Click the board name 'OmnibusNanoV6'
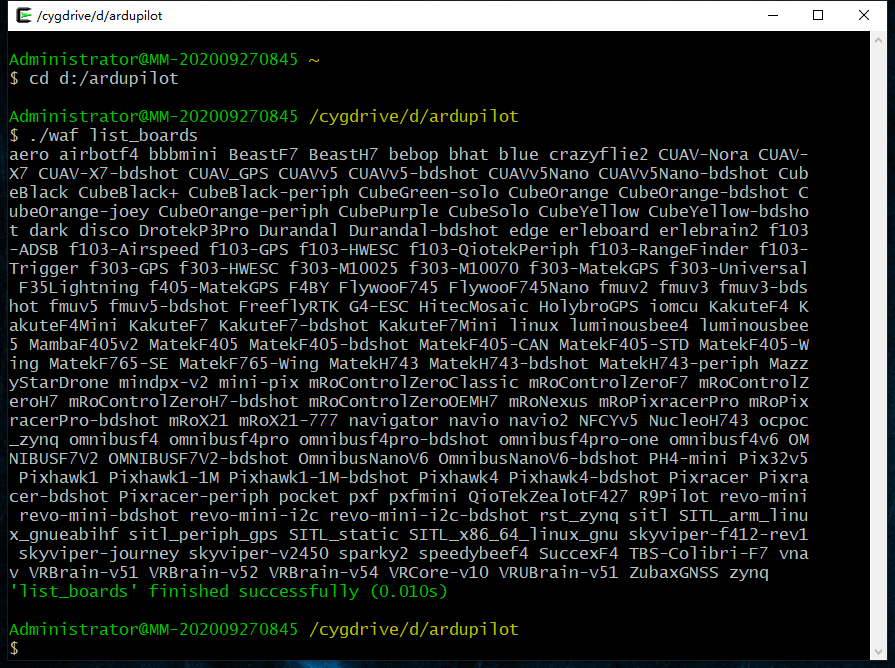The width and height of the screenshot is (895, 668). pos(363,458)
